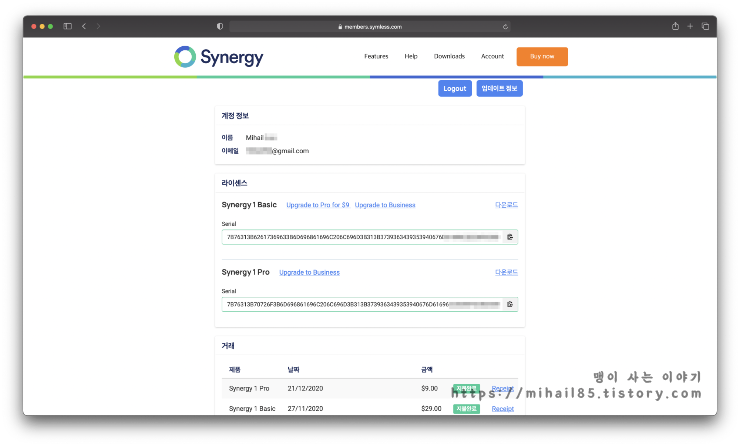Click the Synergy 1 Basic license title

249,205
